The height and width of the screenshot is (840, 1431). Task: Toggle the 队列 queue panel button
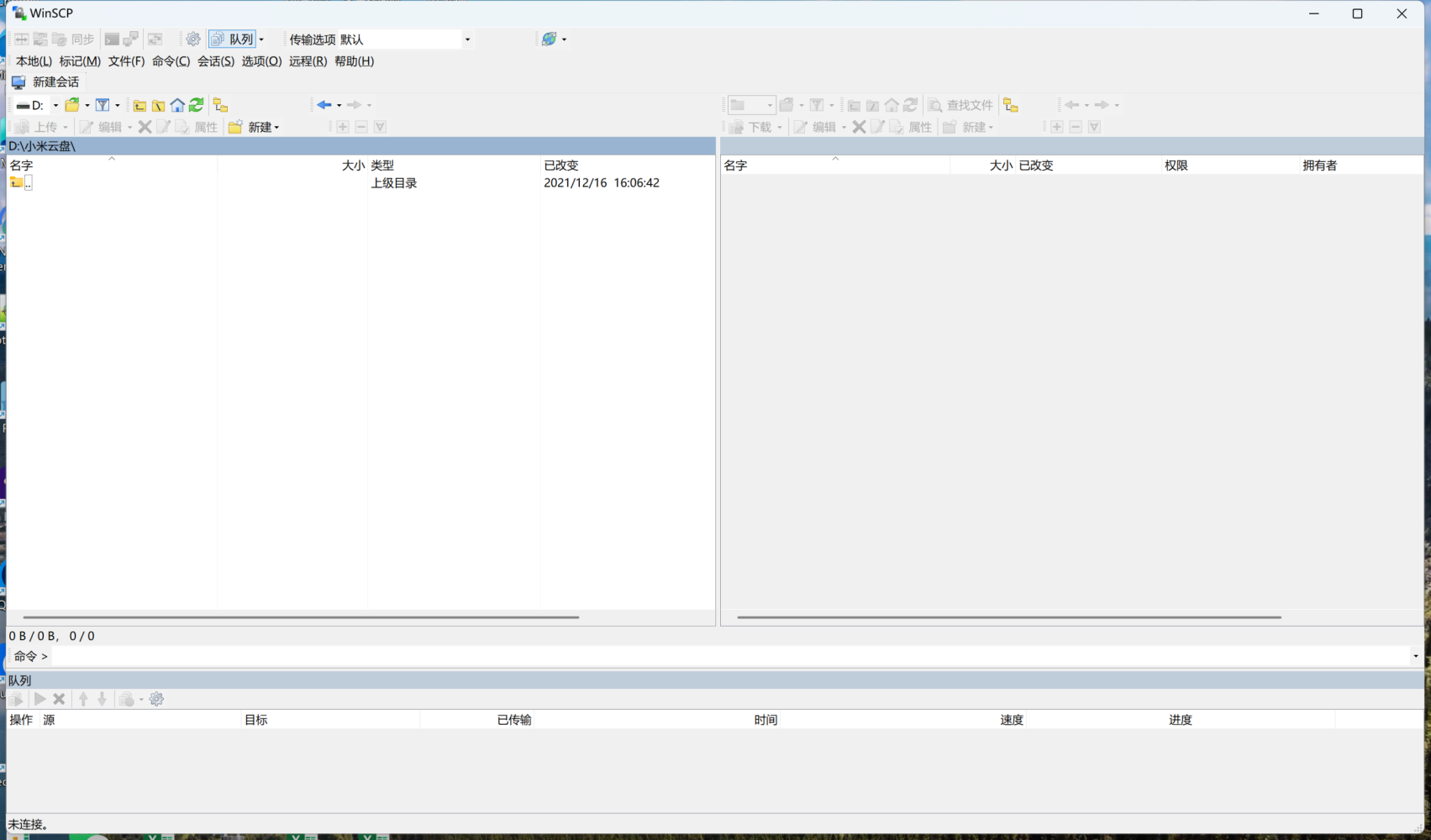click(232, 39)
